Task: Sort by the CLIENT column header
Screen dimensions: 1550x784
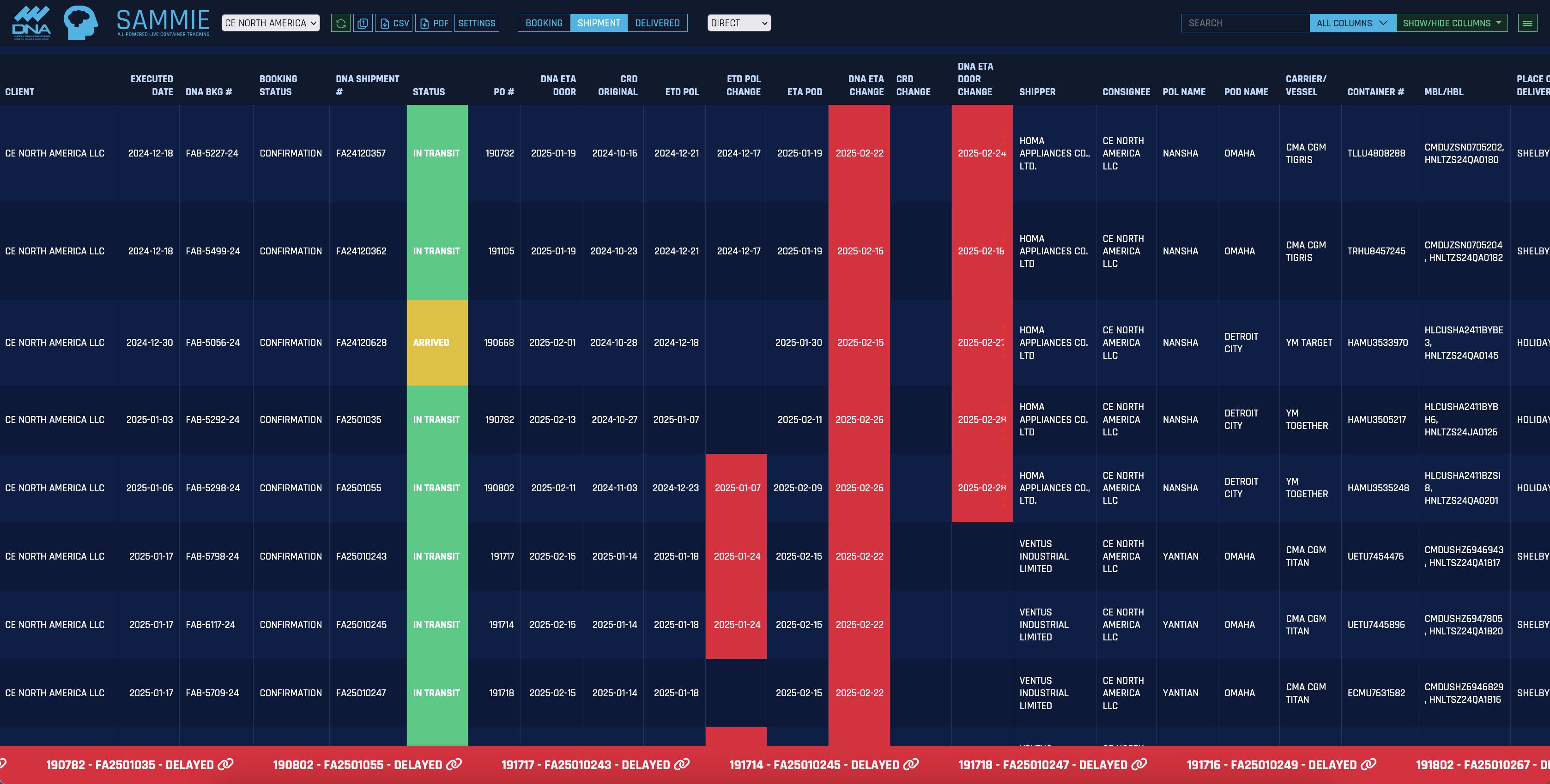Action: click(x=20, y=91)
